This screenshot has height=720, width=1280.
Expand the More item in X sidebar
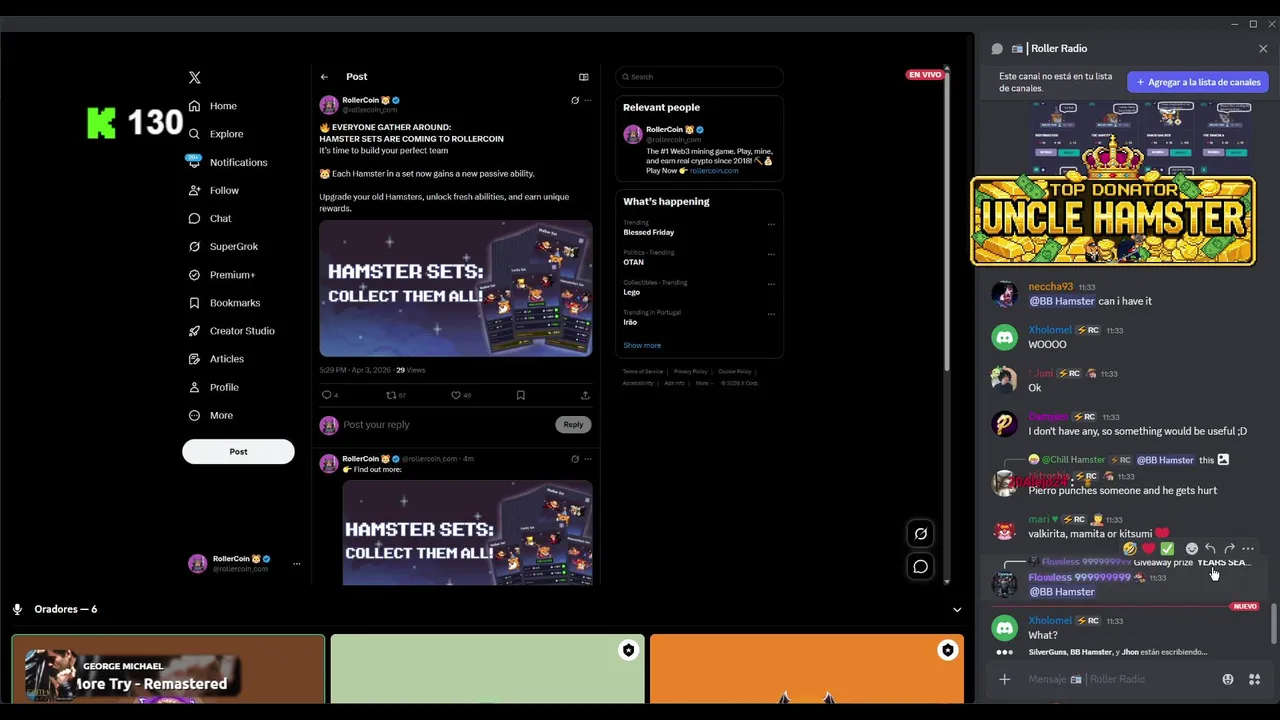[211, 415]
